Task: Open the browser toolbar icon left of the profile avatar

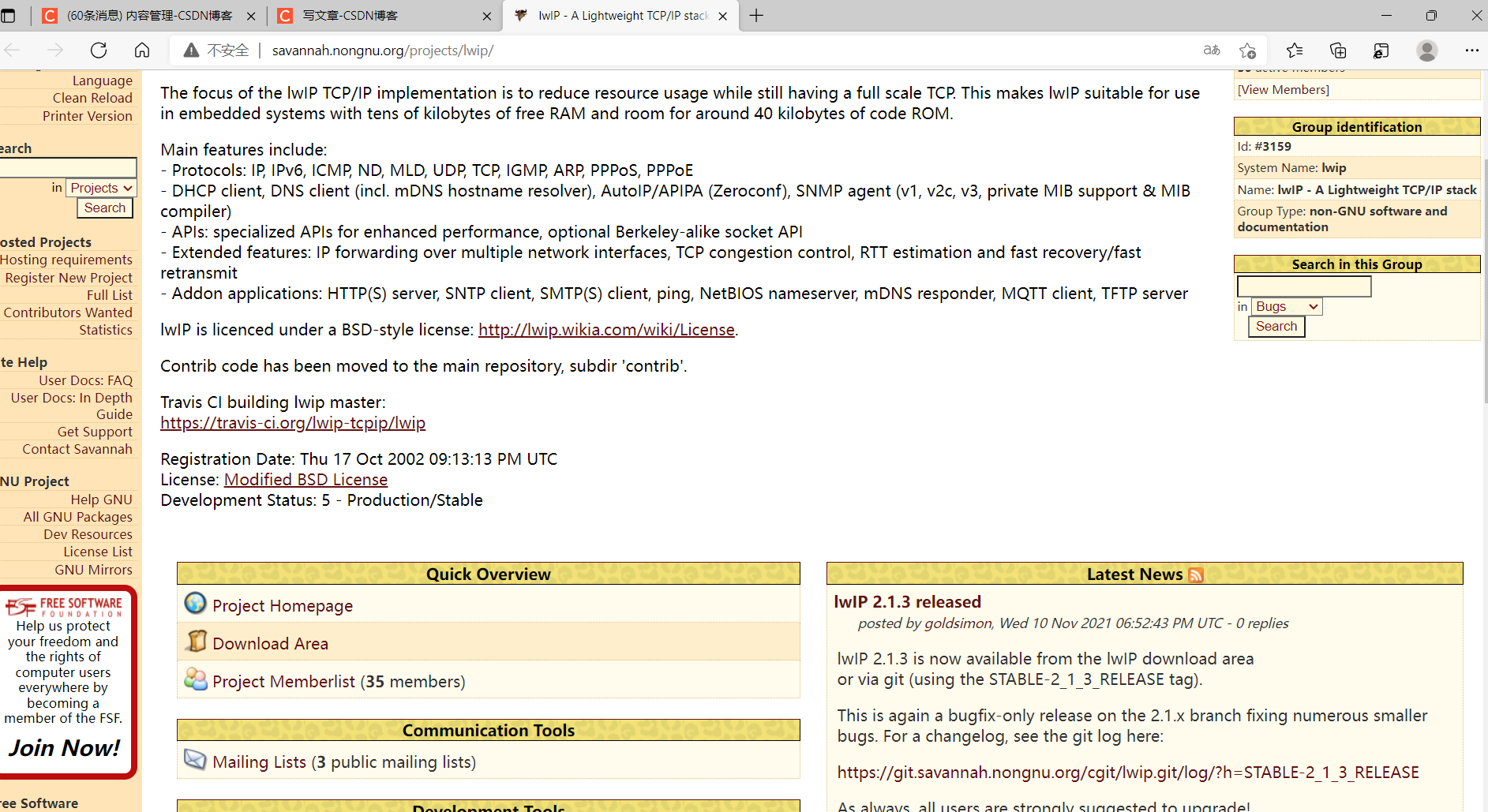Action: (1381, 51)
